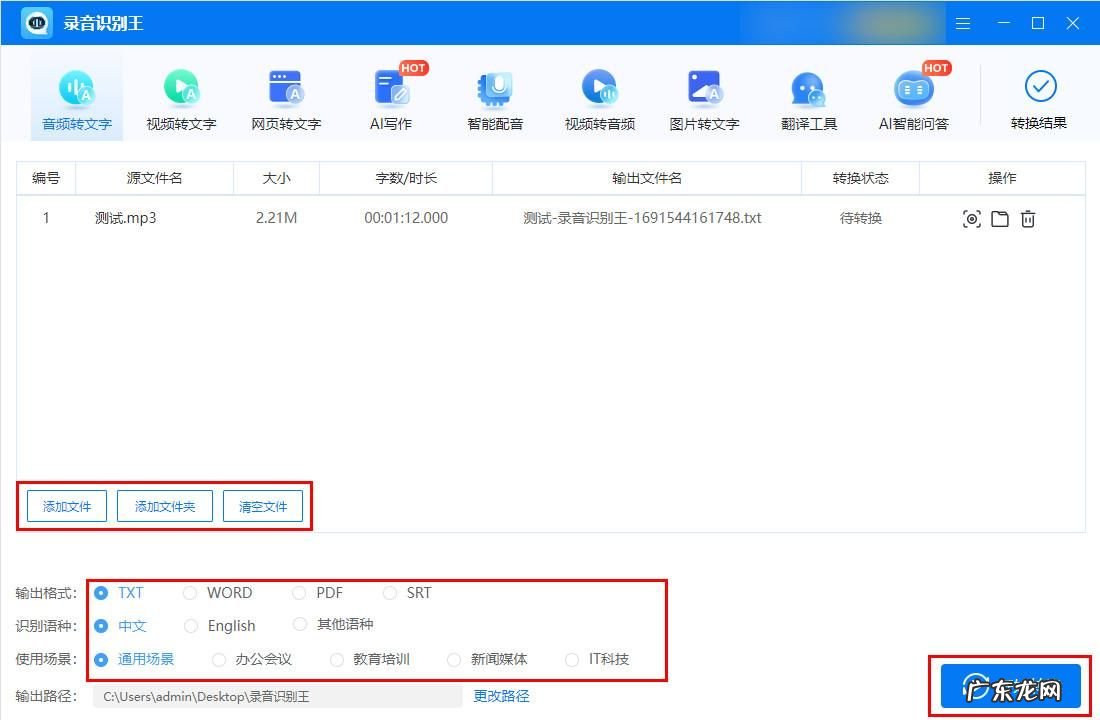The width and height of the screenshot is (1100, 720).
Task: Click the 添加文件 button
Action: coord(67,507)
